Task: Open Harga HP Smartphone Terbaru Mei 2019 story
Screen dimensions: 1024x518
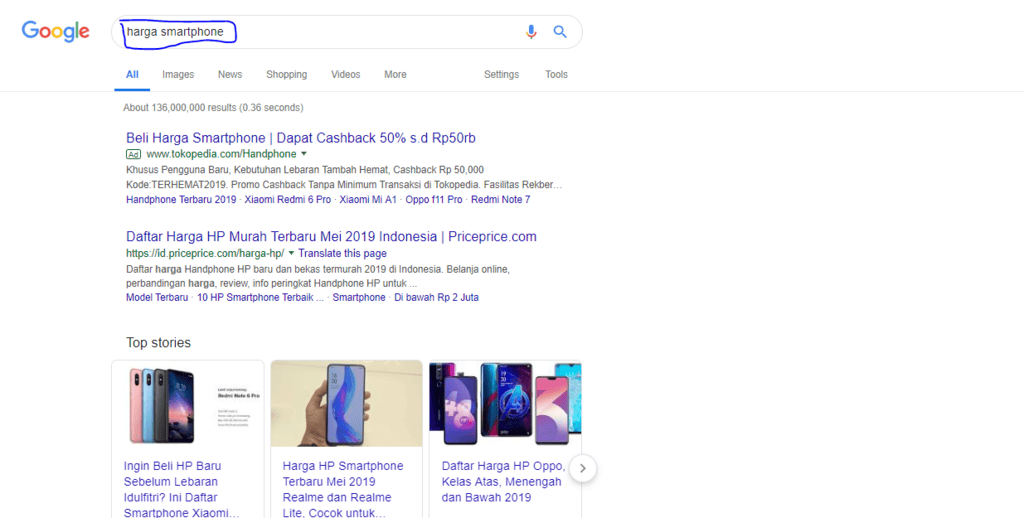Action: coord(343,489)
